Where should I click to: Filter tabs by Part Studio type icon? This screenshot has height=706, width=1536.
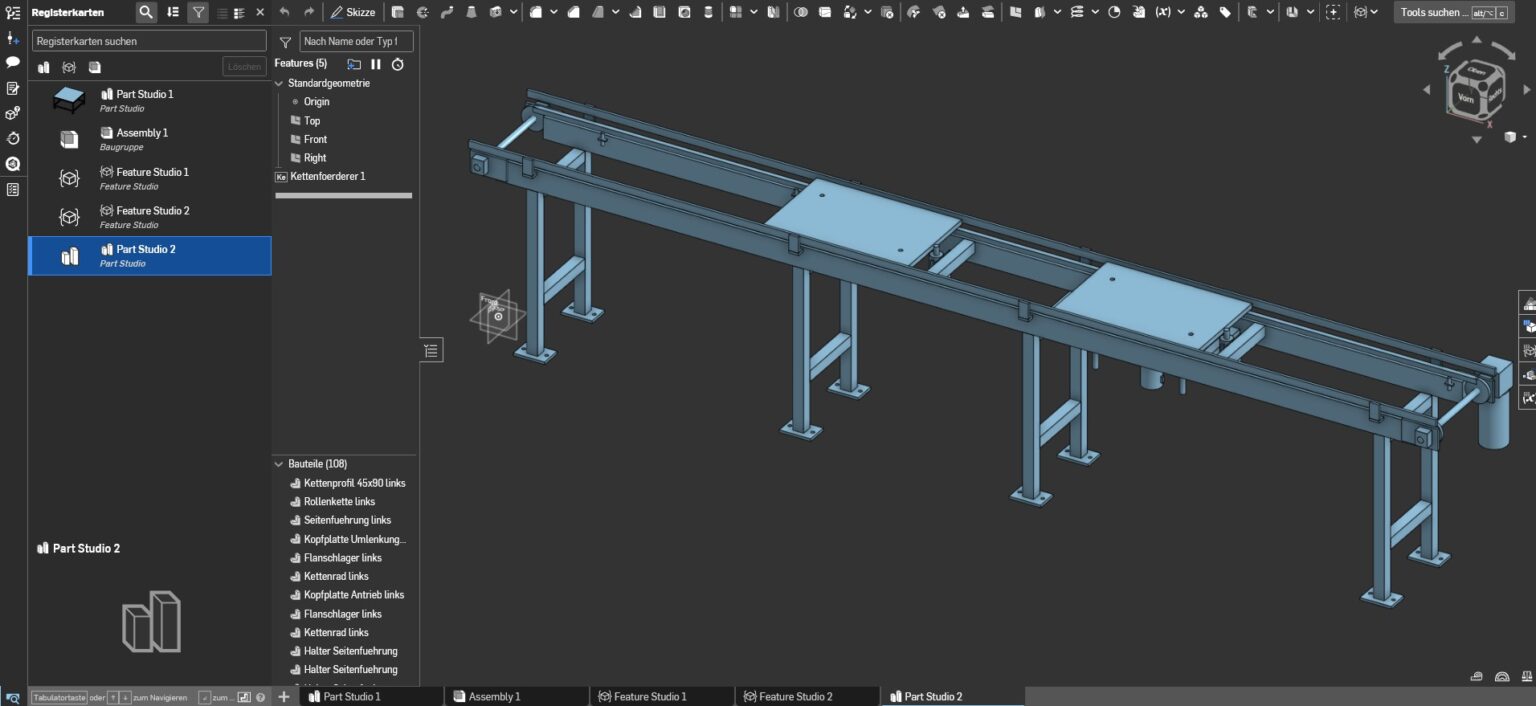pyautogui.click(x=44, y=67)
